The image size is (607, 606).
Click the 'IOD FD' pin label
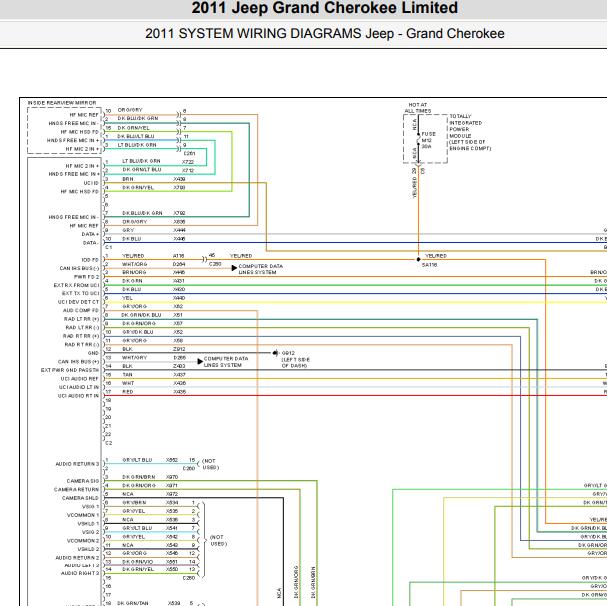[90, 260]
